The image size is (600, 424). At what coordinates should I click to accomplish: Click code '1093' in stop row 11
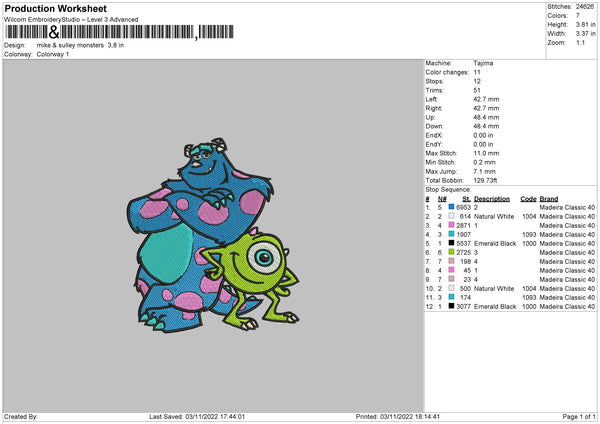click(529, 297)
